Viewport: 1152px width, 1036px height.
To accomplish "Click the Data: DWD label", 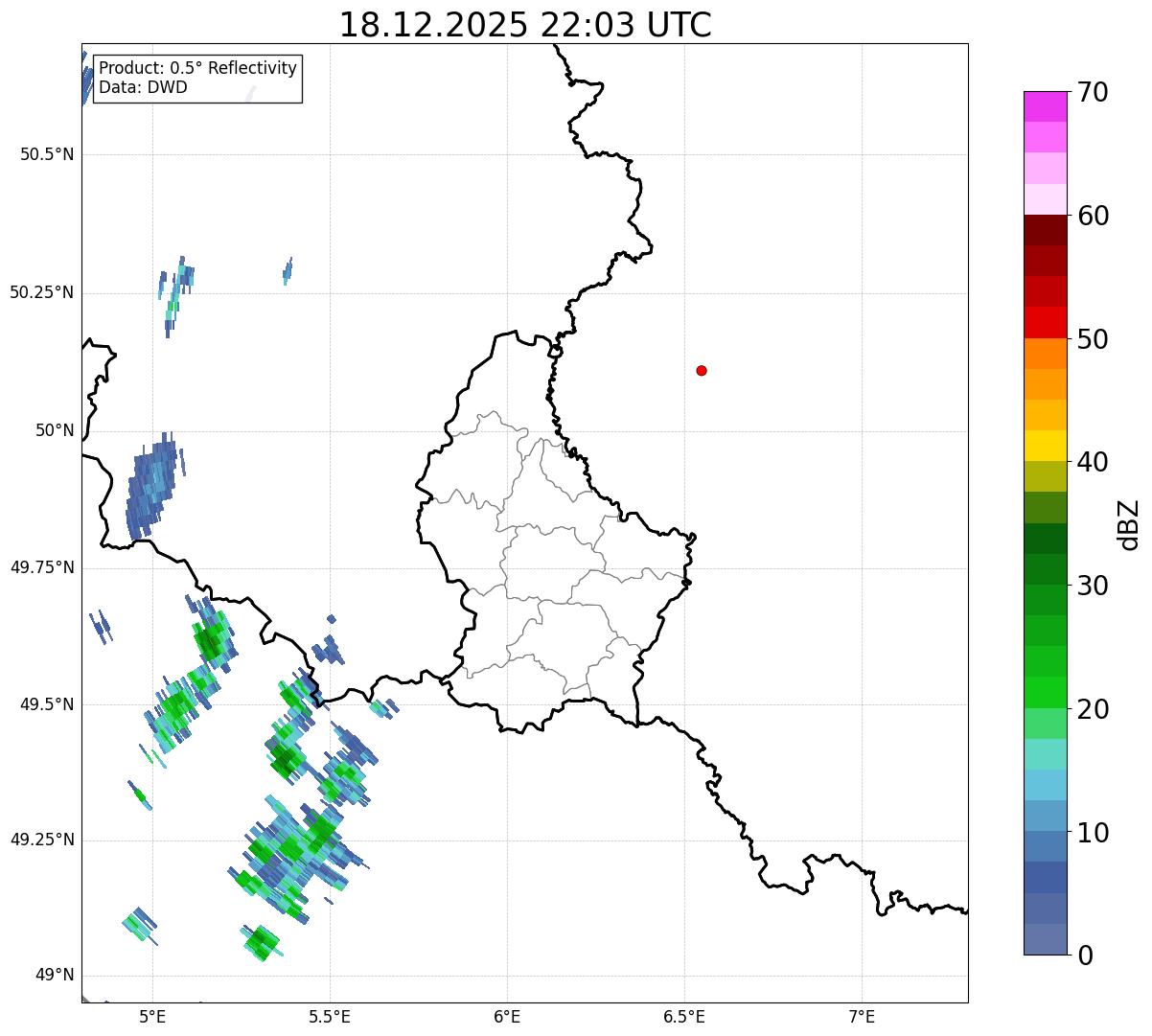I will (x=143, y=87).
